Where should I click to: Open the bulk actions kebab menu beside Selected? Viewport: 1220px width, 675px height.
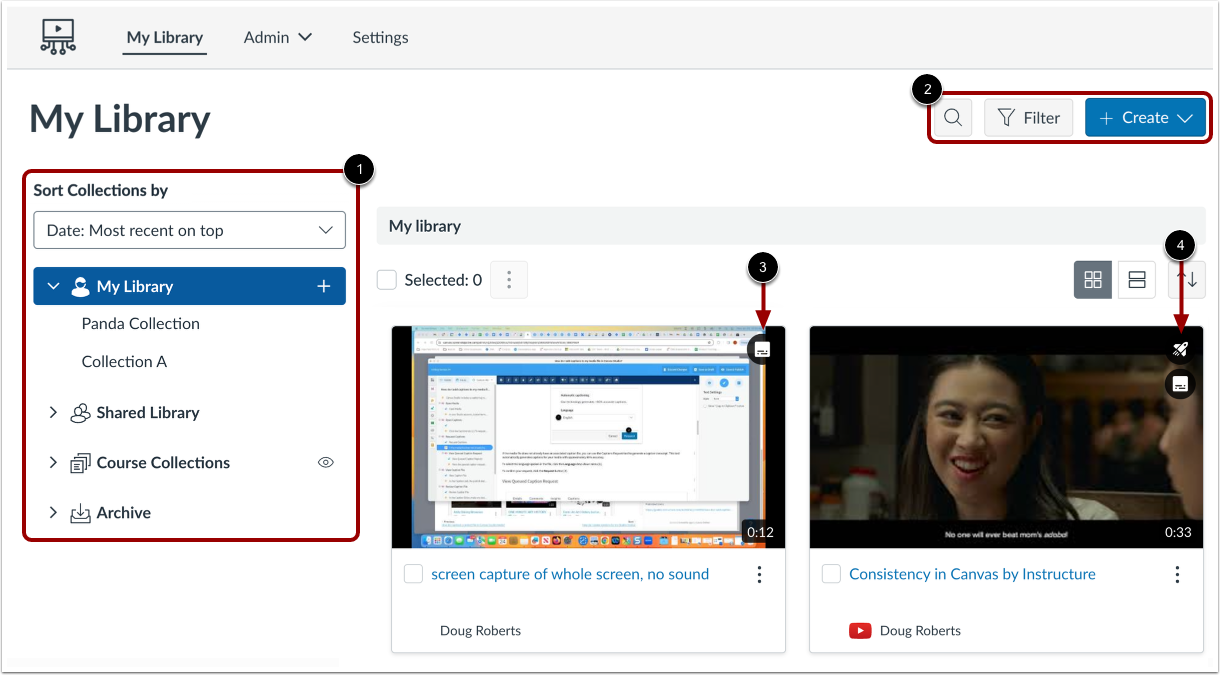coord(509,280)
